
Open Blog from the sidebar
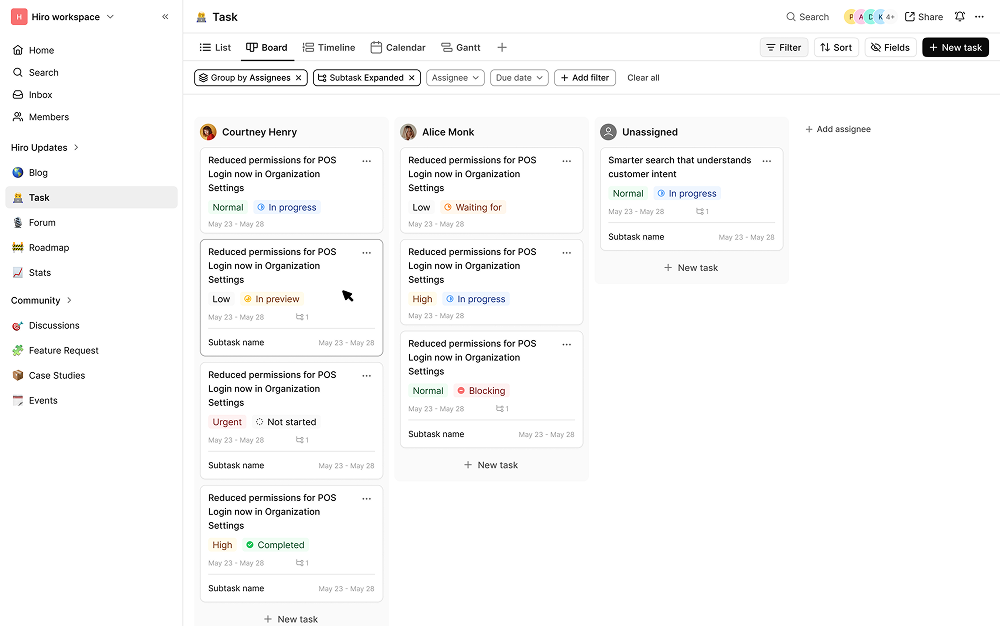click(x=38, y=173)
